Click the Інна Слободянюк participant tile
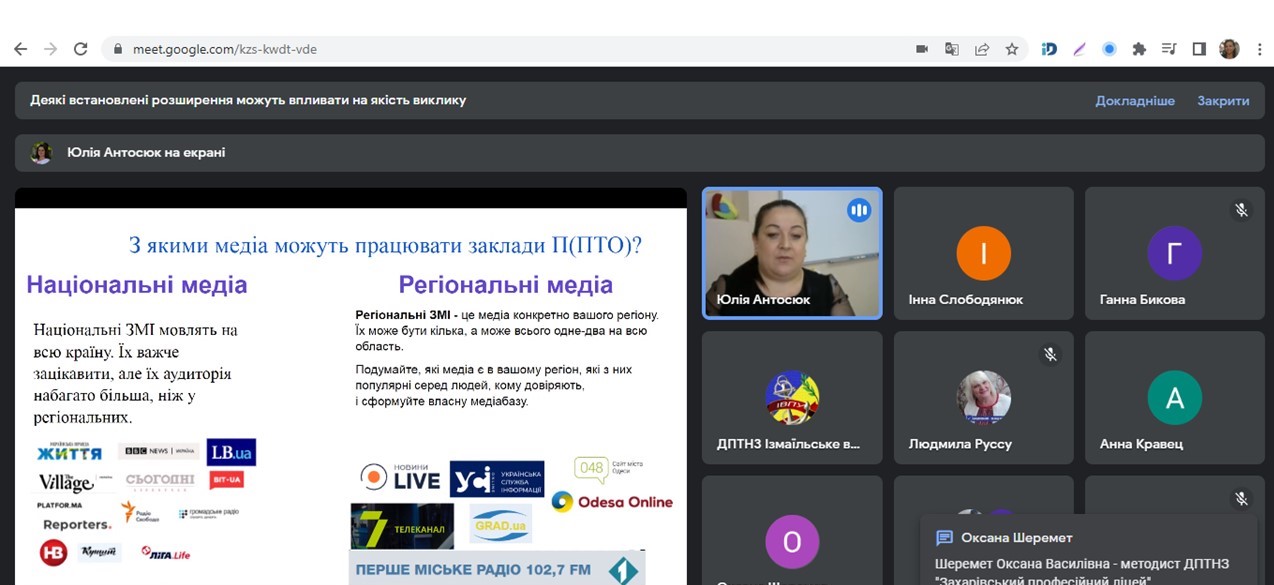This screenshot has width=1274, height=585. click(x=983, y=252)
